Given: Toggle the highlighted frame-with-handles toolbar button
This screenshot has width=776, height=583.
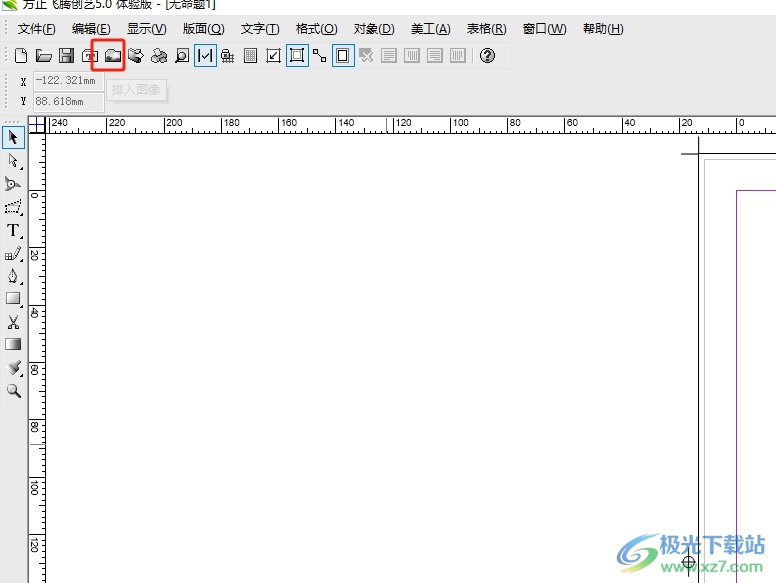Looking at the screenshot, I should (297, 56).
